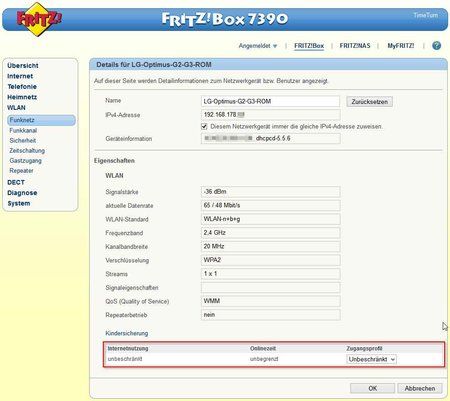The image size is (450, 401).
Task: Open the System menu section
Action: [19, 203]
